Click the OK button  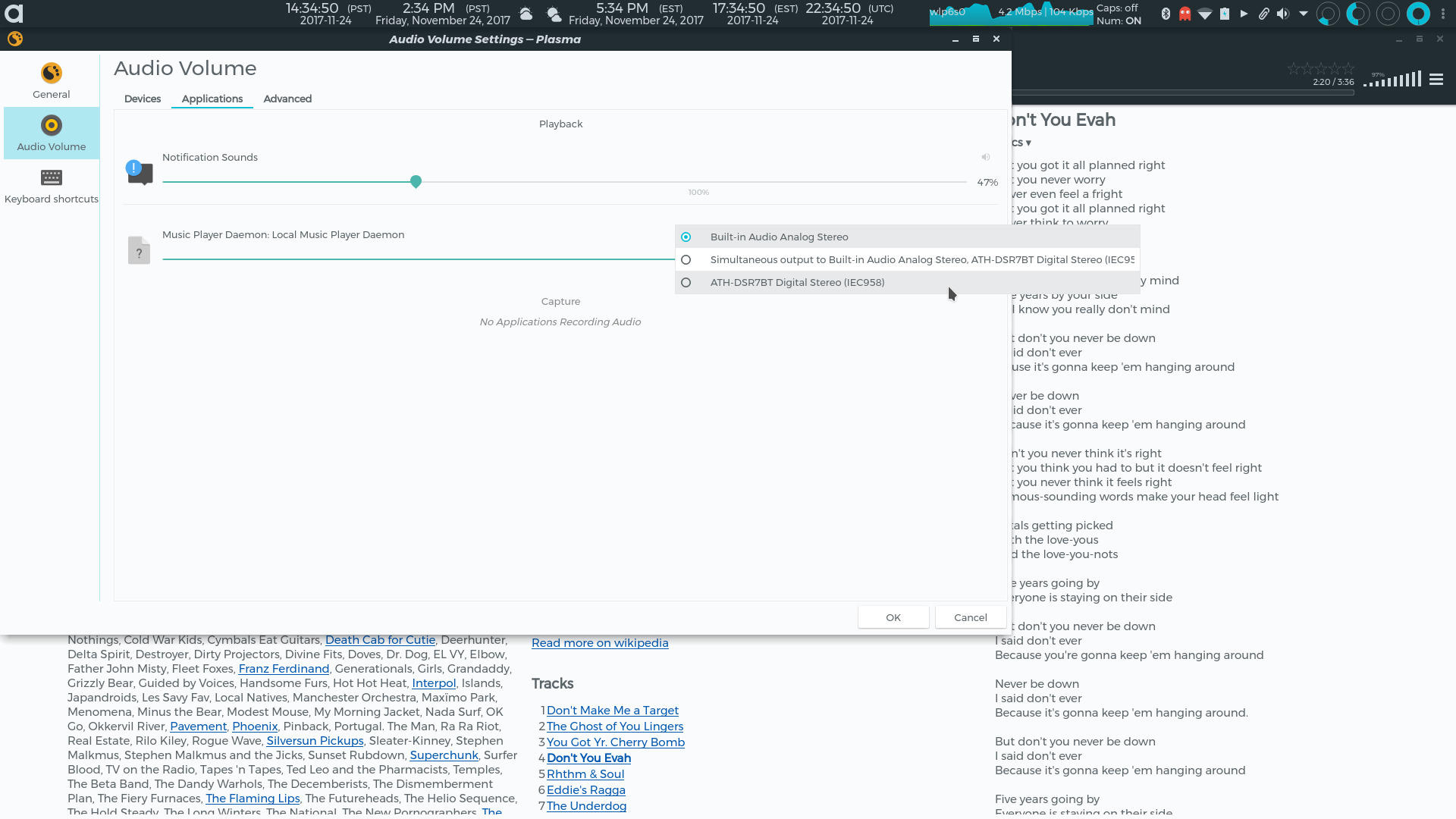click(x=893, y=617)
